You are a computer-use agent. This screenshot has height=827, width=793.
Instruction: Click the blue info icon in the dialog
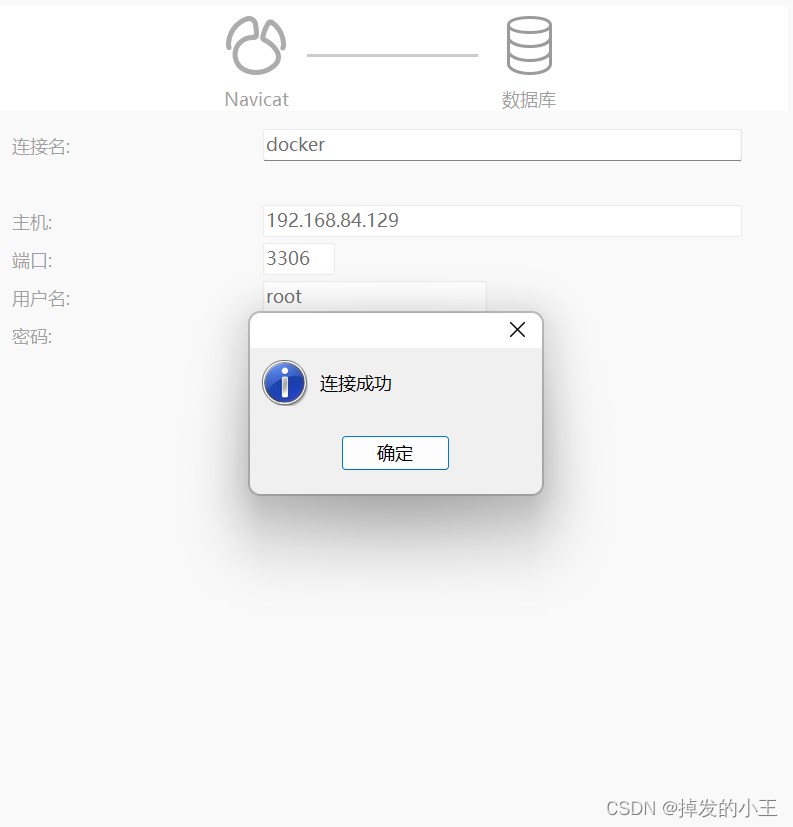pos(284,383)
